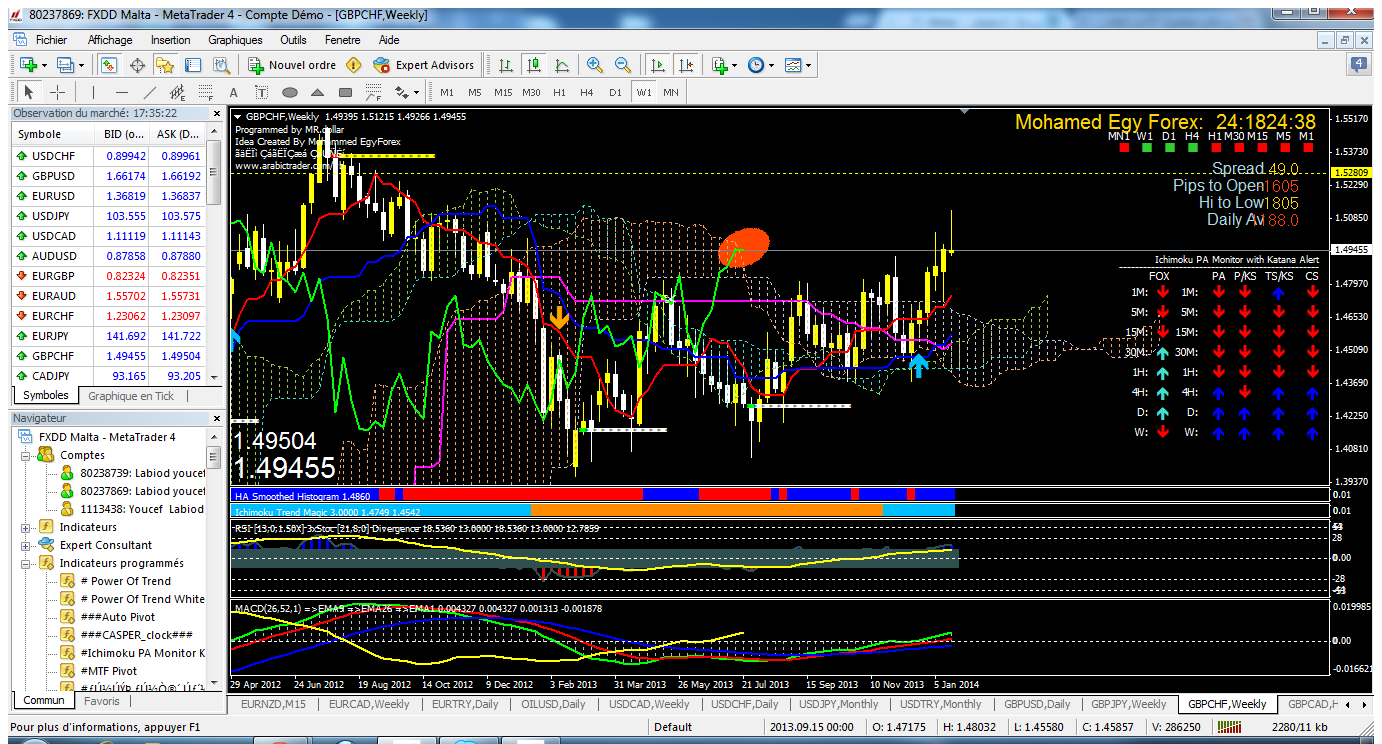Open the Fichier menu
Screen dimensions: 1382x744
tap(51, 40)
